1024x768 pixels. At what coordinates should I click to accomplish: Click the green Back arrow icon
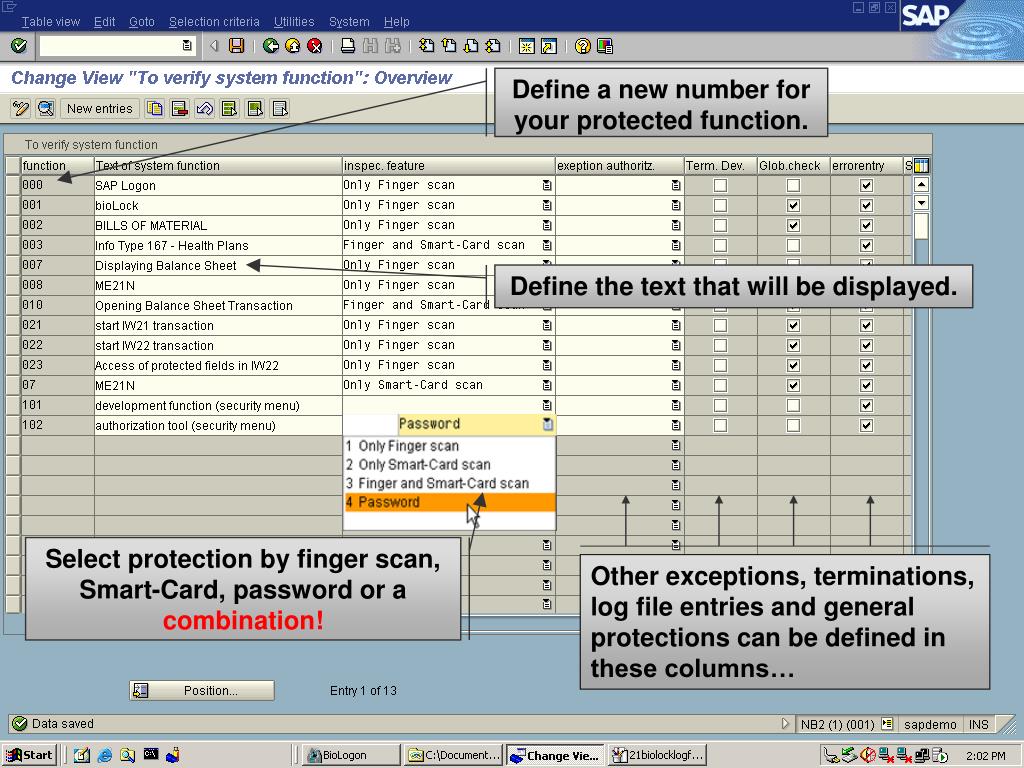point(270,46)
